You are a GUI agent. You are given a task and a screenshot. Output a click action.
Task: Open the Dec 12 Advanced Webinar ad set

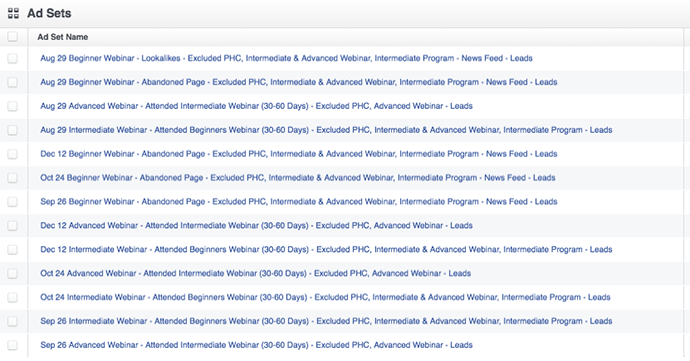tap(257, 225)
